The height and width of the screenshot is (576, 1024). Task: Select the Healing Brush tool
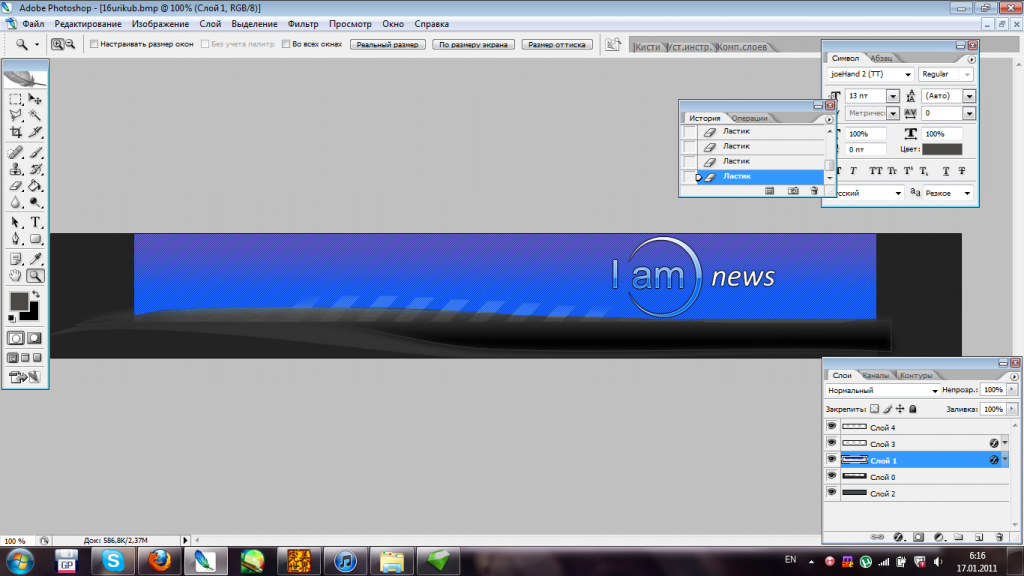(16, 153)
